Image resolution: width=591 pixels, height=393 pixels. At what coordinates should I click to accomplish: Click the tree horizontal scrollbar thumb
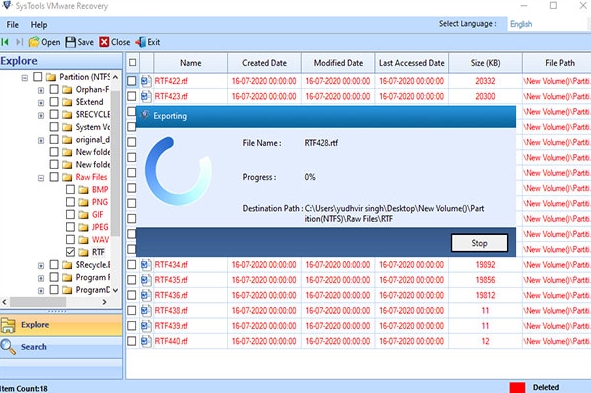pyautogui.click(x=38, y=302)
